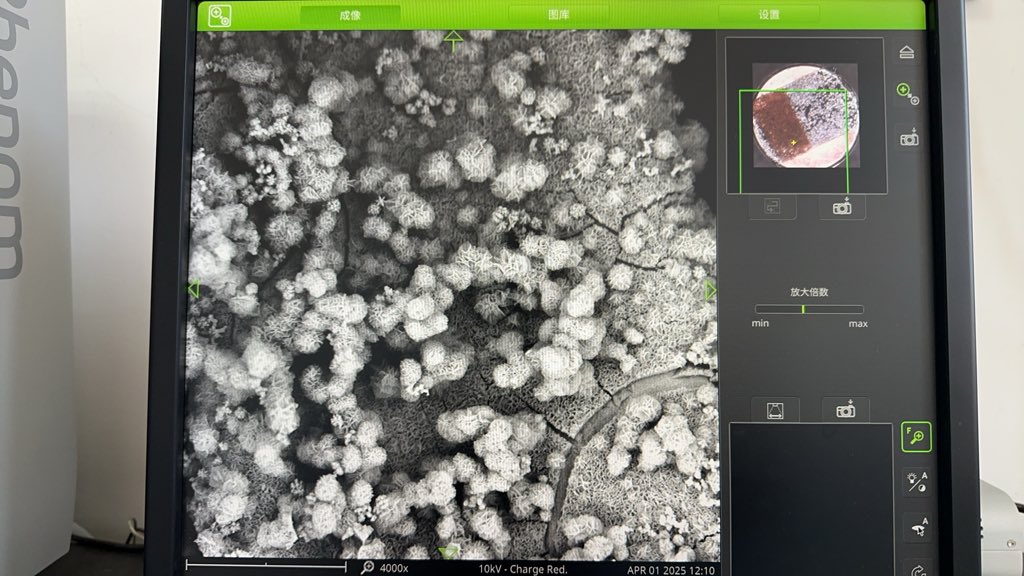Click the zoom-in switch icon below eject
This screenshot has height=576, width=1024.
(908, 93)
